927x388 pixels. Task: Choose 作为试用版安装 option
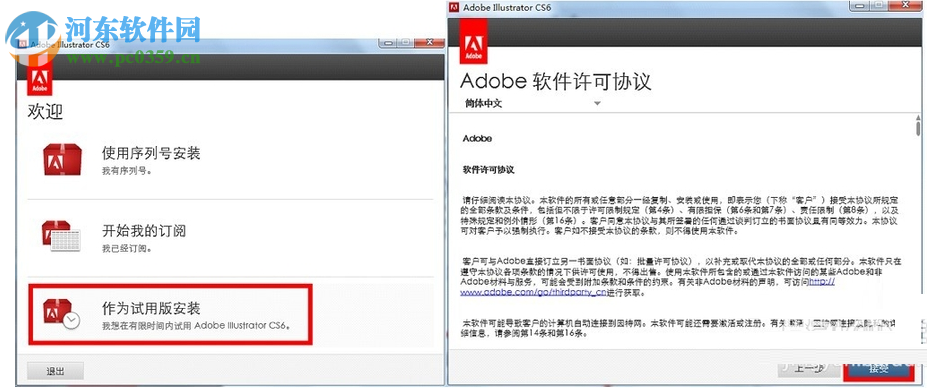click(x=171, y=314)
